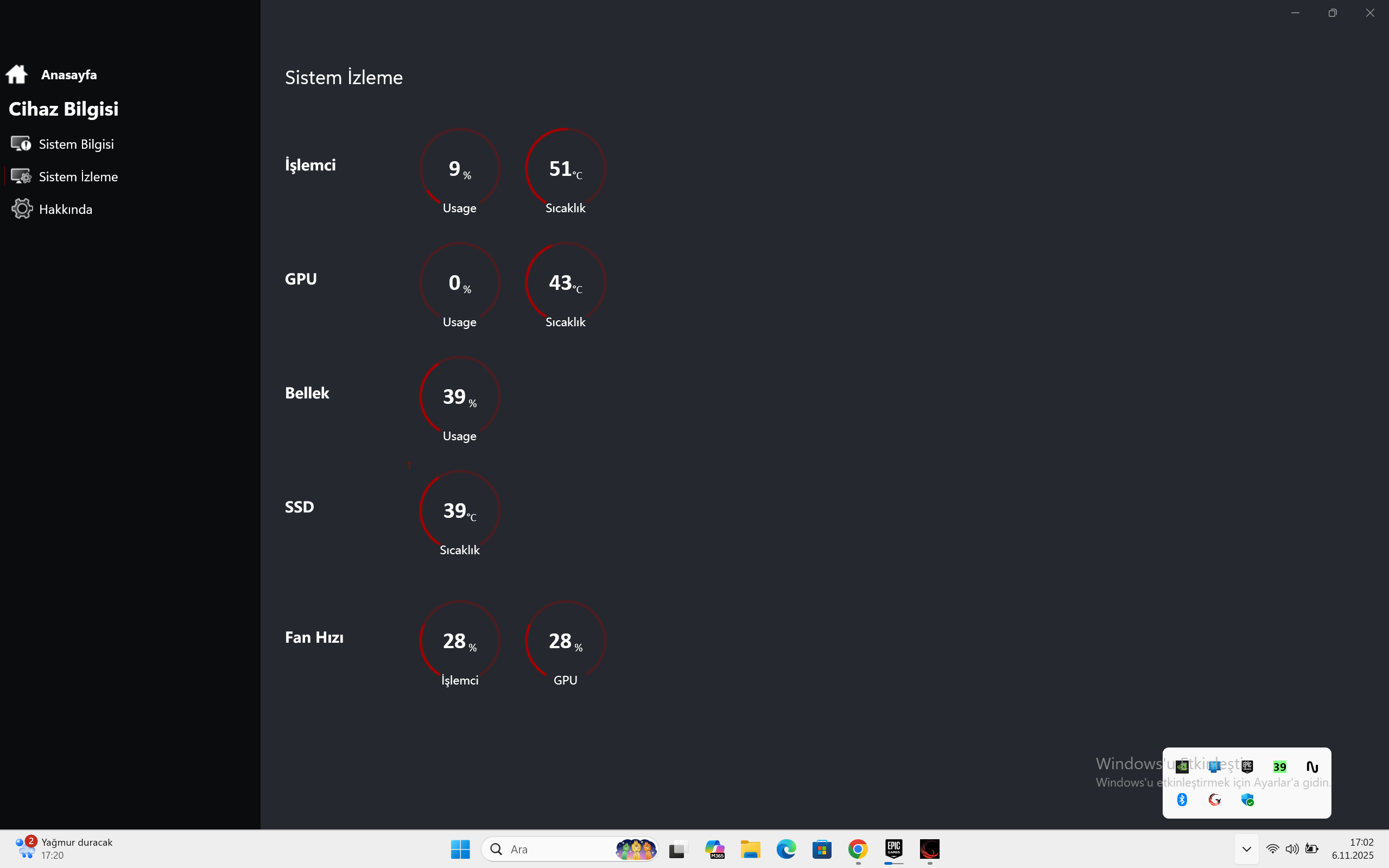The width and height of the screenshot is (1389, 868).
Task: Open the Hakkında page
Action: point(52,209)
